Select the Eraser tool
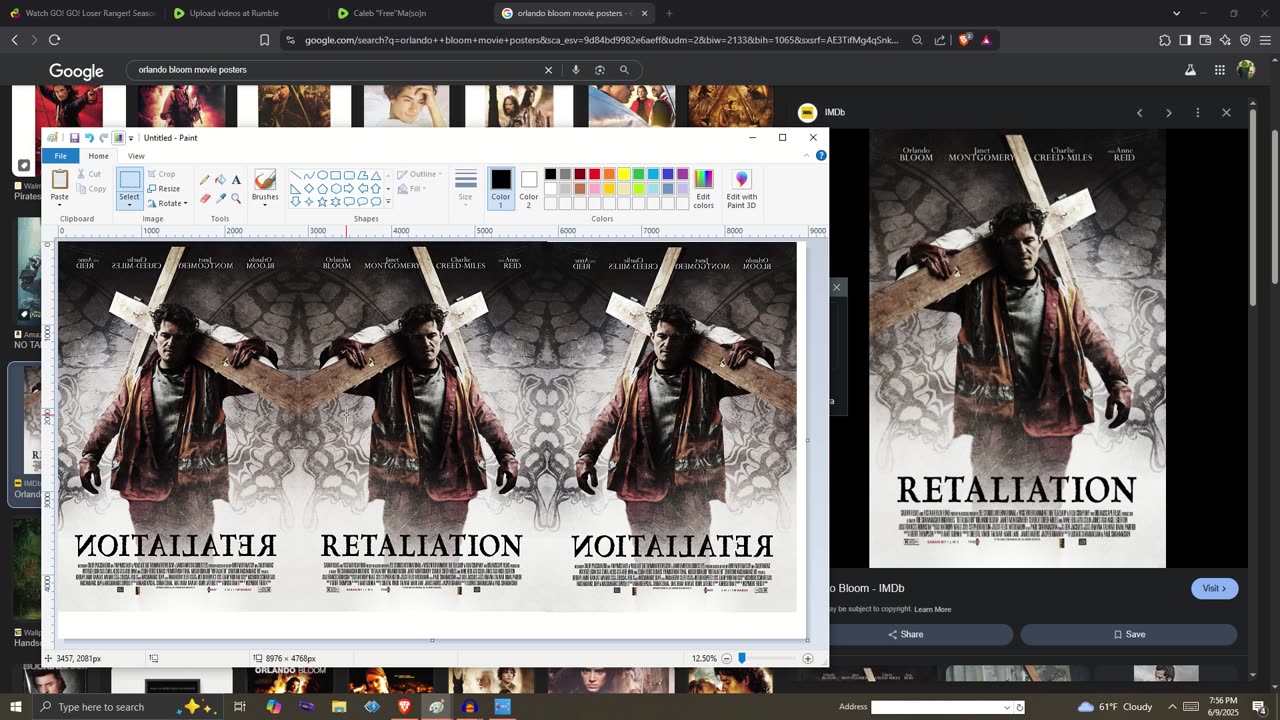Image resolution: width=1280 pixels, height=720 pixels. point(205,198)
